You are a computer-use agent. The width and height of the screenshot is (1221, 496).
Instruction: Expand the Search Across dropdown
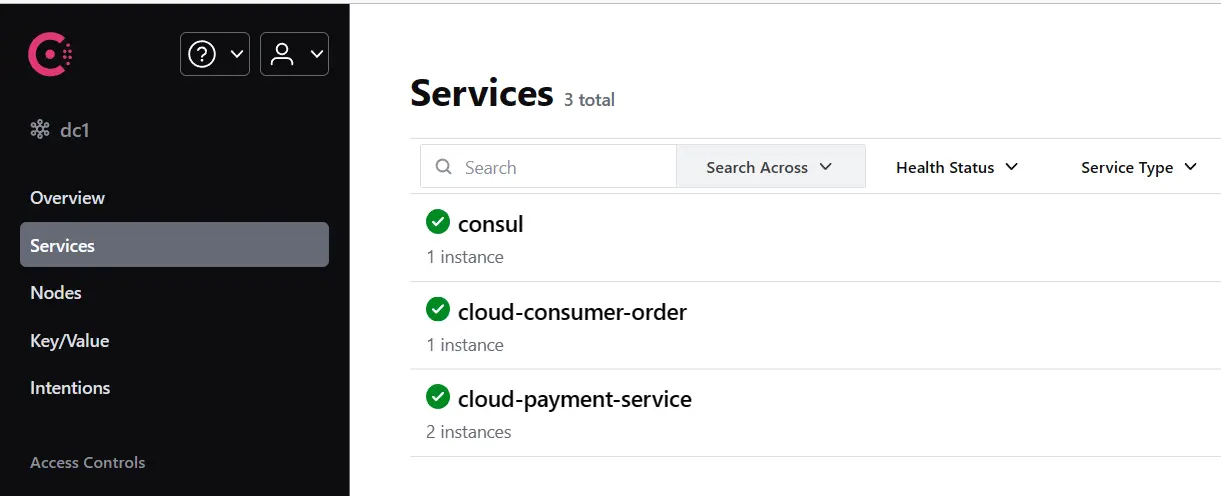(x=769, y=167)
